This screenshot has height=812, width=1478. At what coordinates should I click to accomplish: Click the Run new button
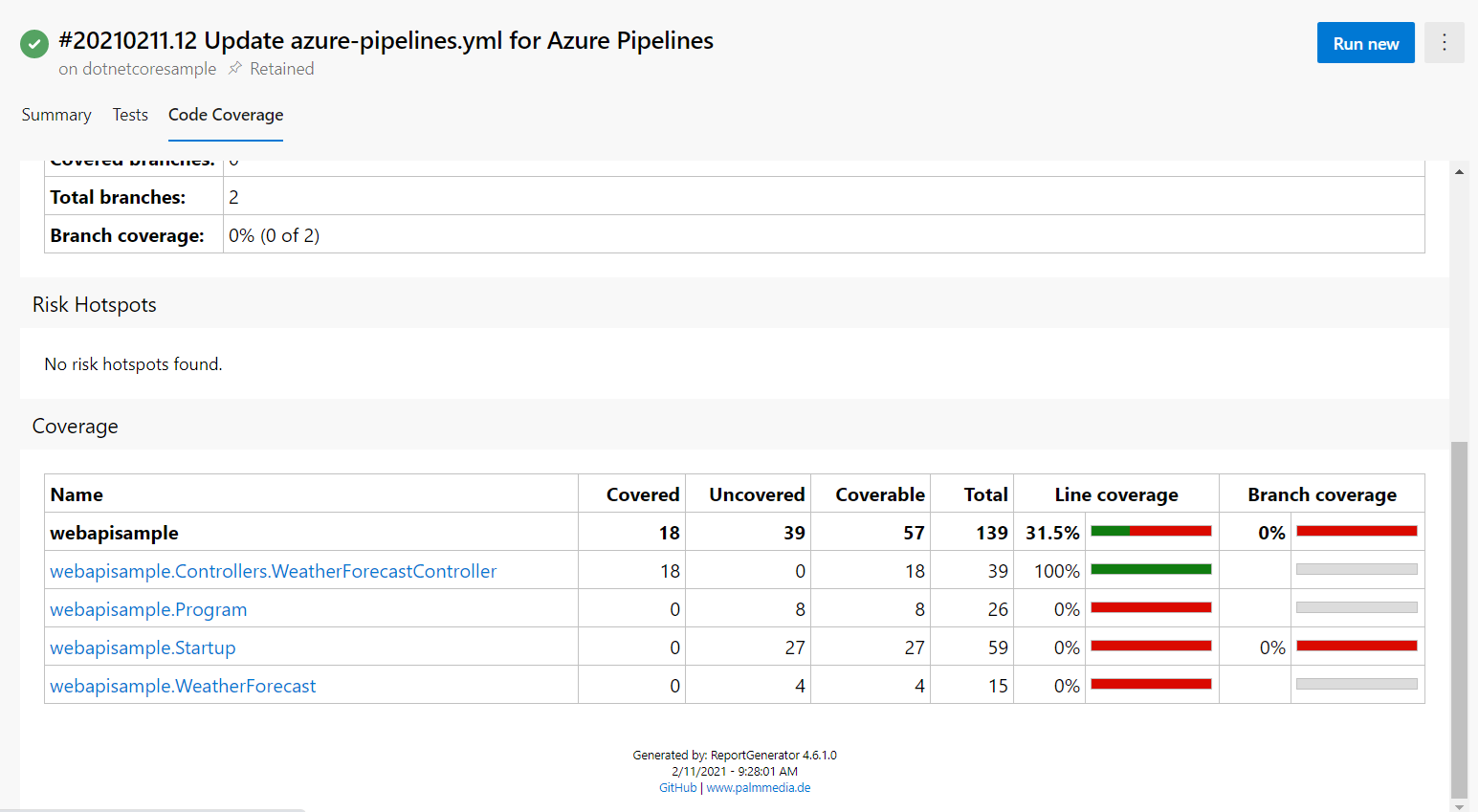pos(1365,43)
